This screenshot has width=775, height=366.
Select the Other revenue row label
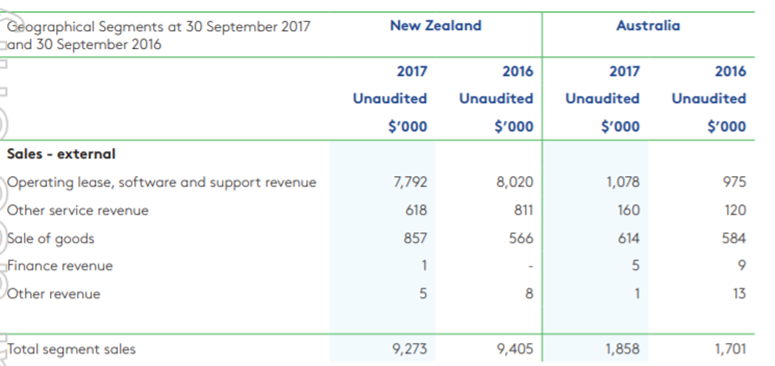click(x=53, y=294)
